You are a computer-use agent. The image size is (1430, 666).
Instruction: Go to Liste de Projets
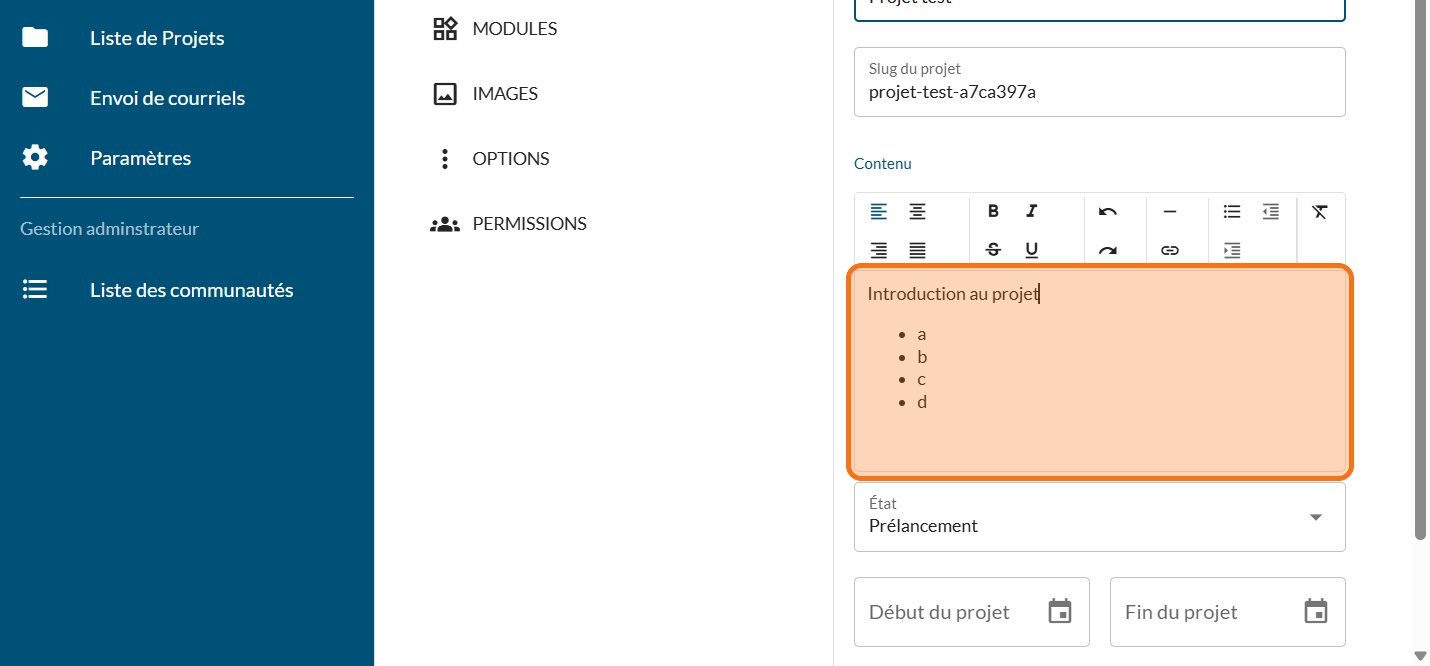(x=157, y=38)
